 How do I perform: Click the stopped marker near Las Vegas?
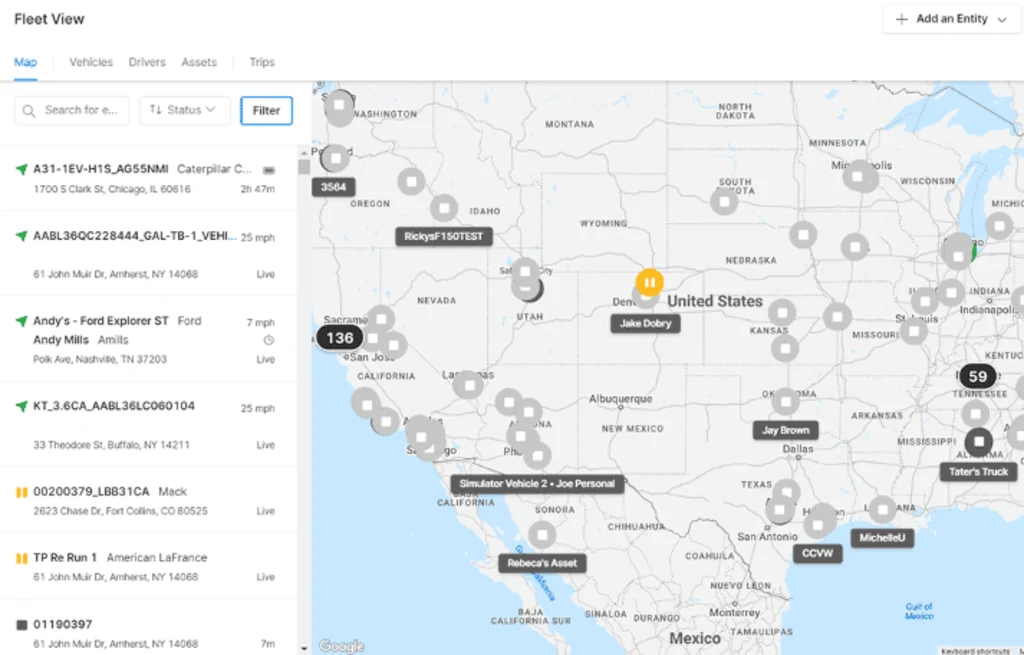pos(468,385)
